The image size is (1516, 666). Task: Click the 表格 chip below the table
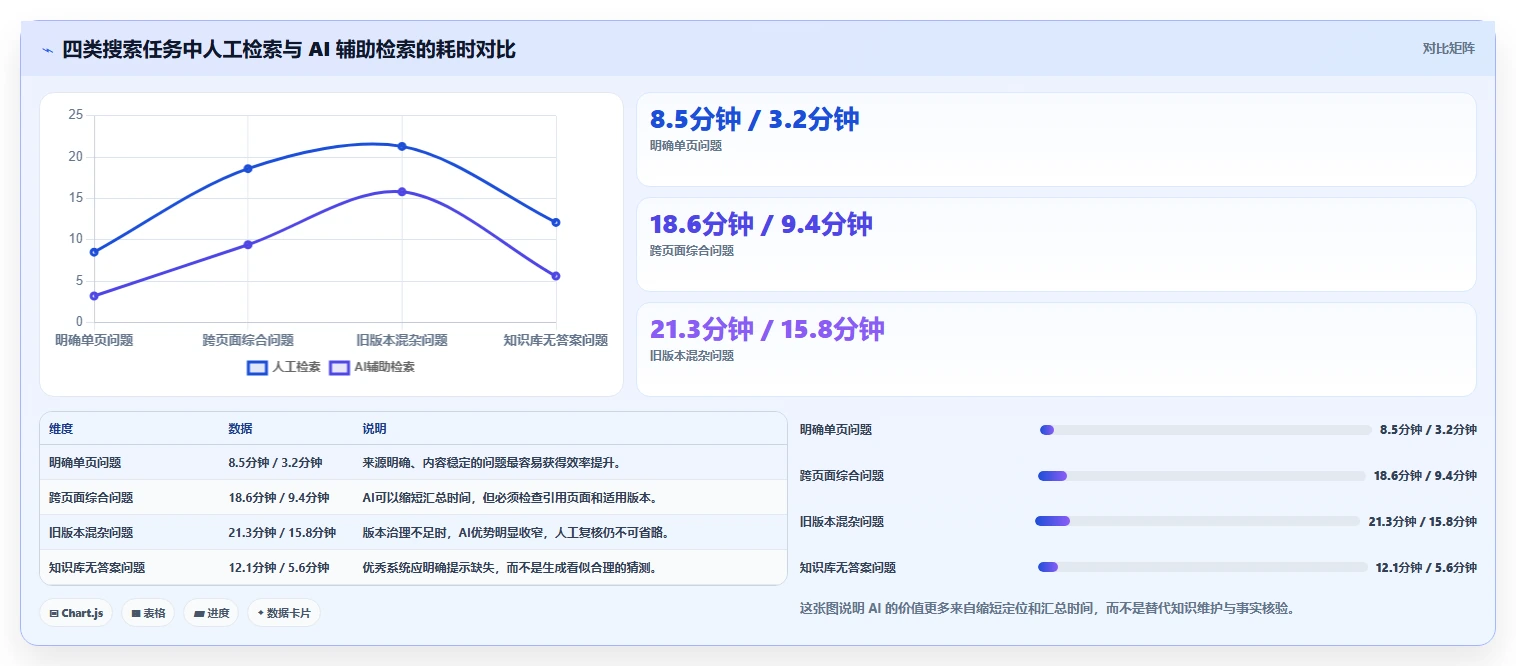[x=148, y=613]
